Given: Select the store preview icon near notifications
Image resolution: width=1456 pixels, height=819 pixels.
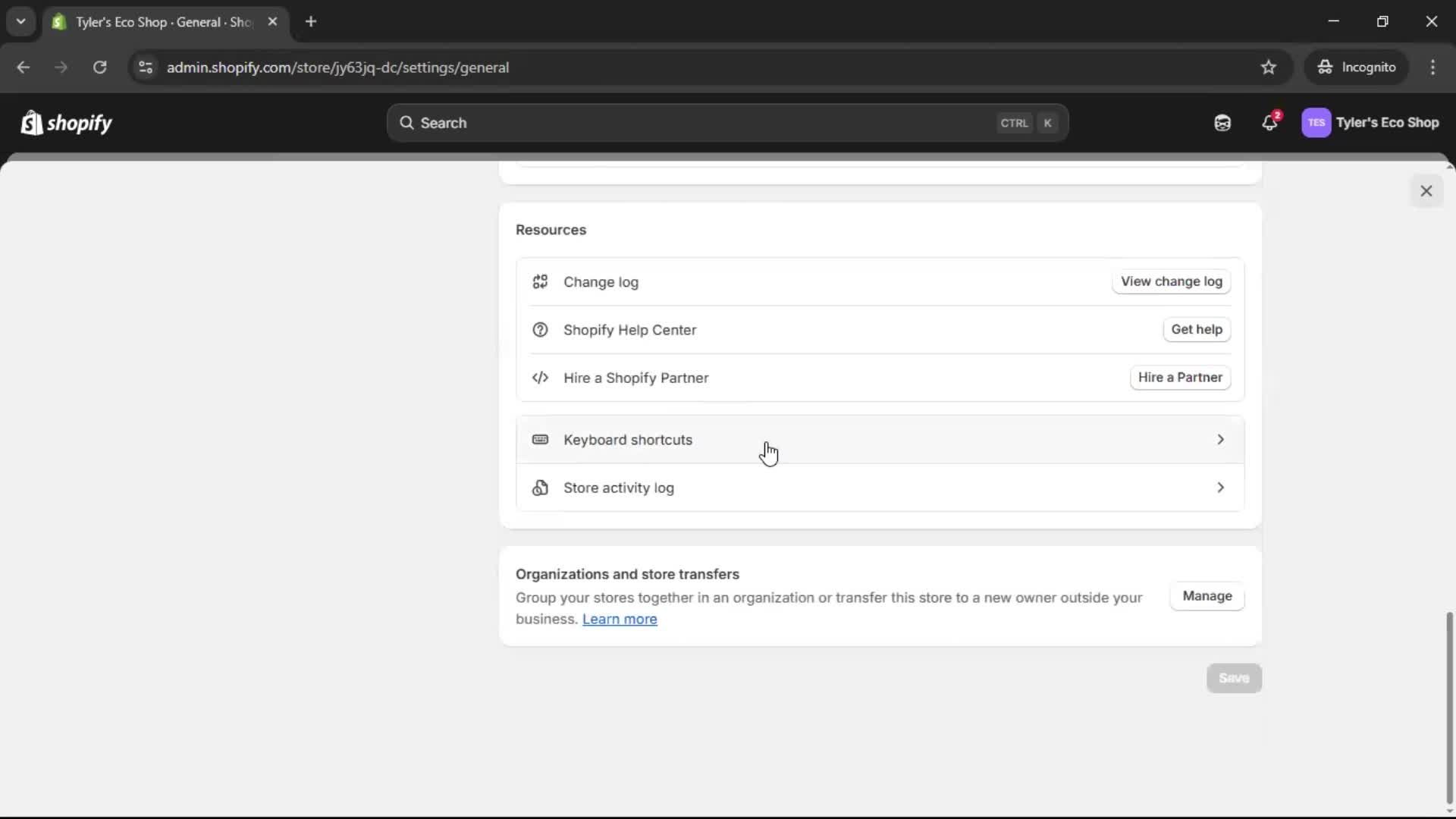Looking at the screenshot, I should click(x=1222, y=123).
